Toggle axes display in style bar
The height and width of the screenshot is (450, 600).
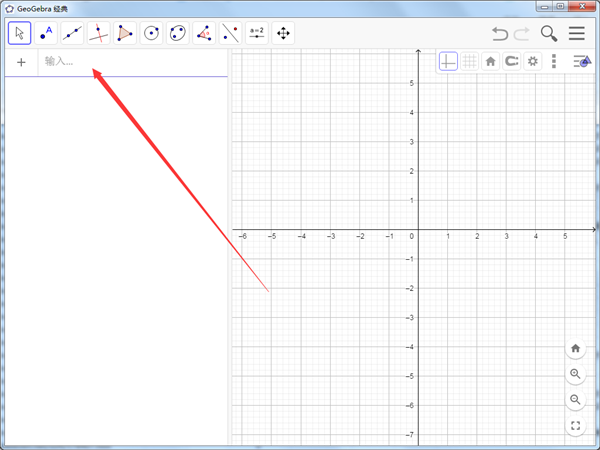tap(448, 61)
